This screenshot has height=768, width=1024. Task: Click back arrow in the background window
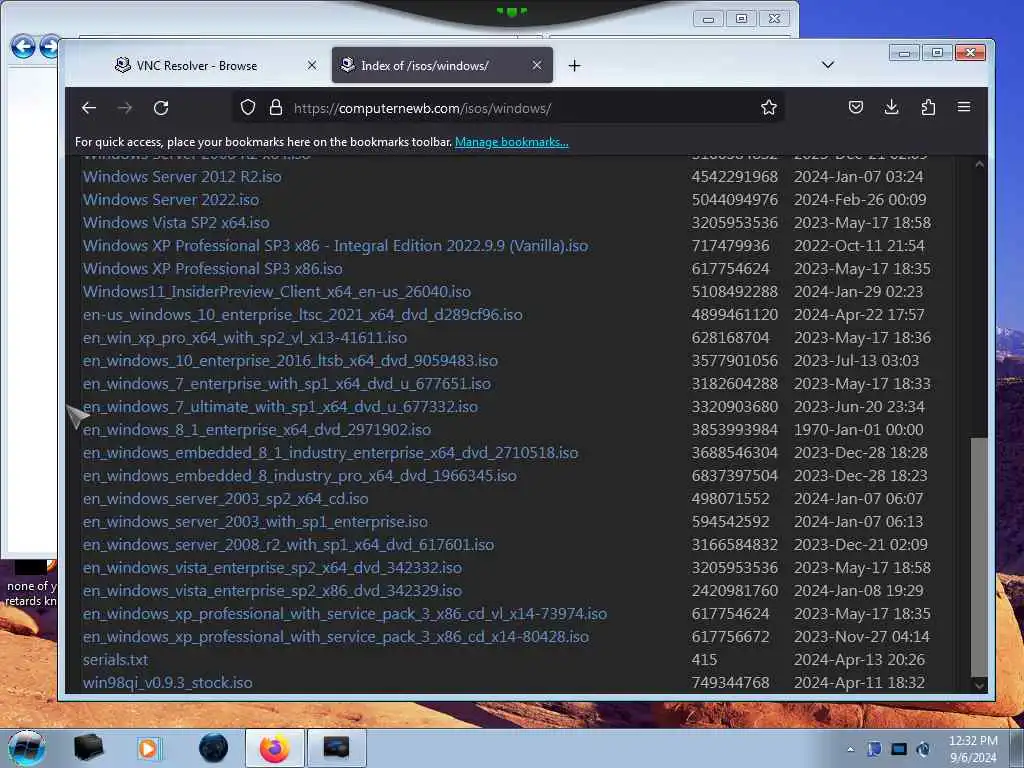click(x=23, y=46)
